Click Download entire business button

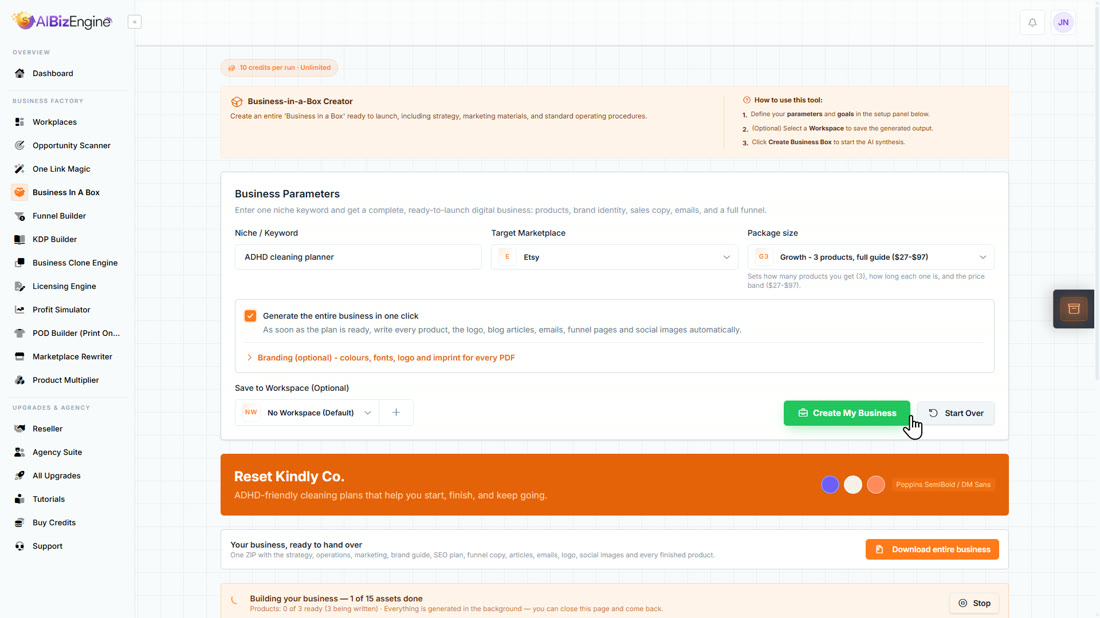(932, 549)
